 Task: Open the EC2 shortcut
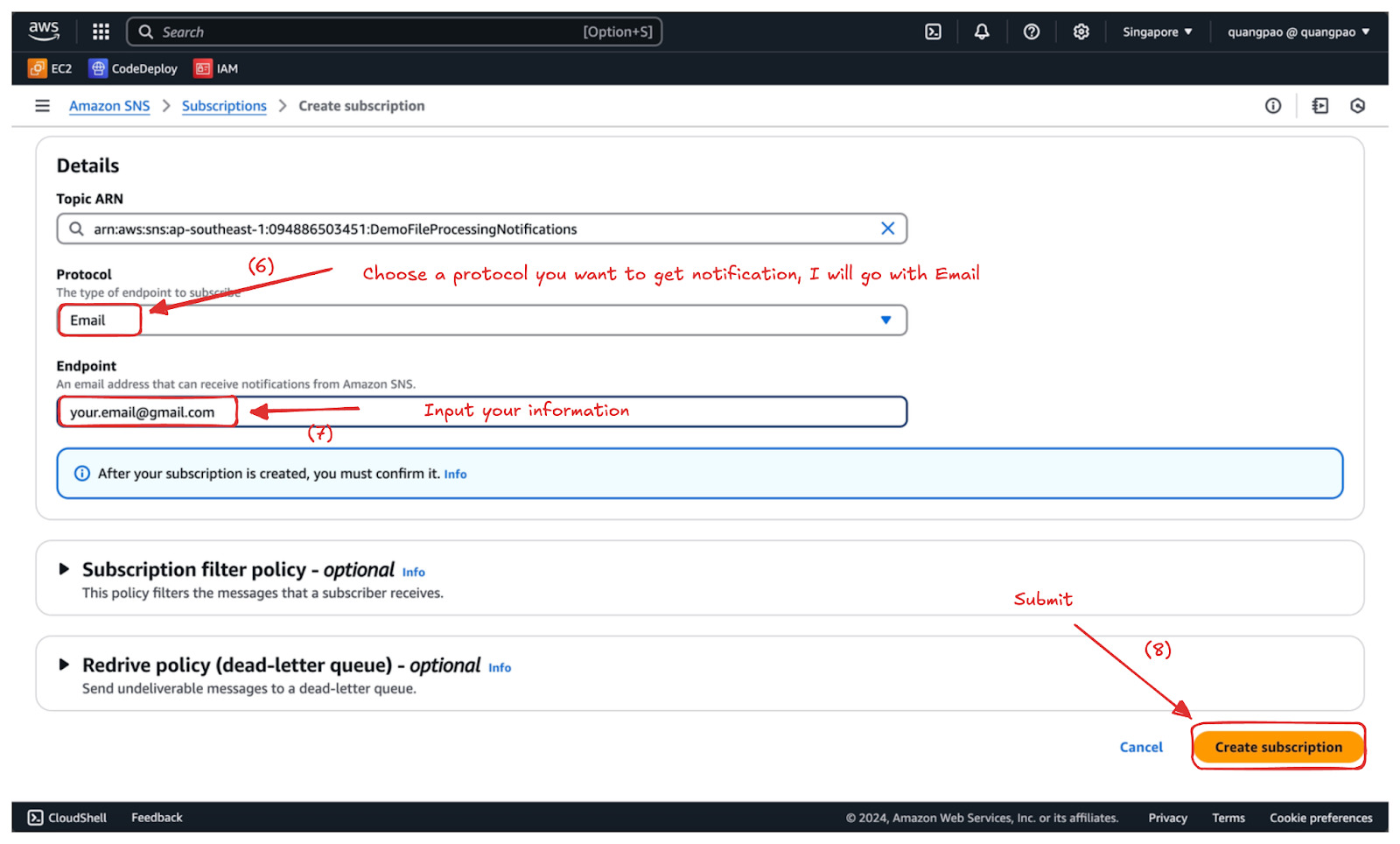tap(50, 68)
